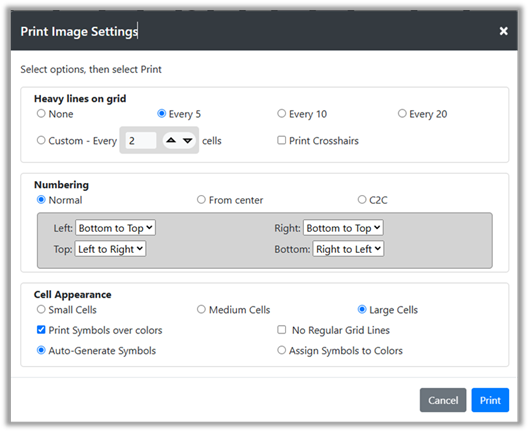Click the Print button
This screenshot has width=529, height=432.
[490, 400]
